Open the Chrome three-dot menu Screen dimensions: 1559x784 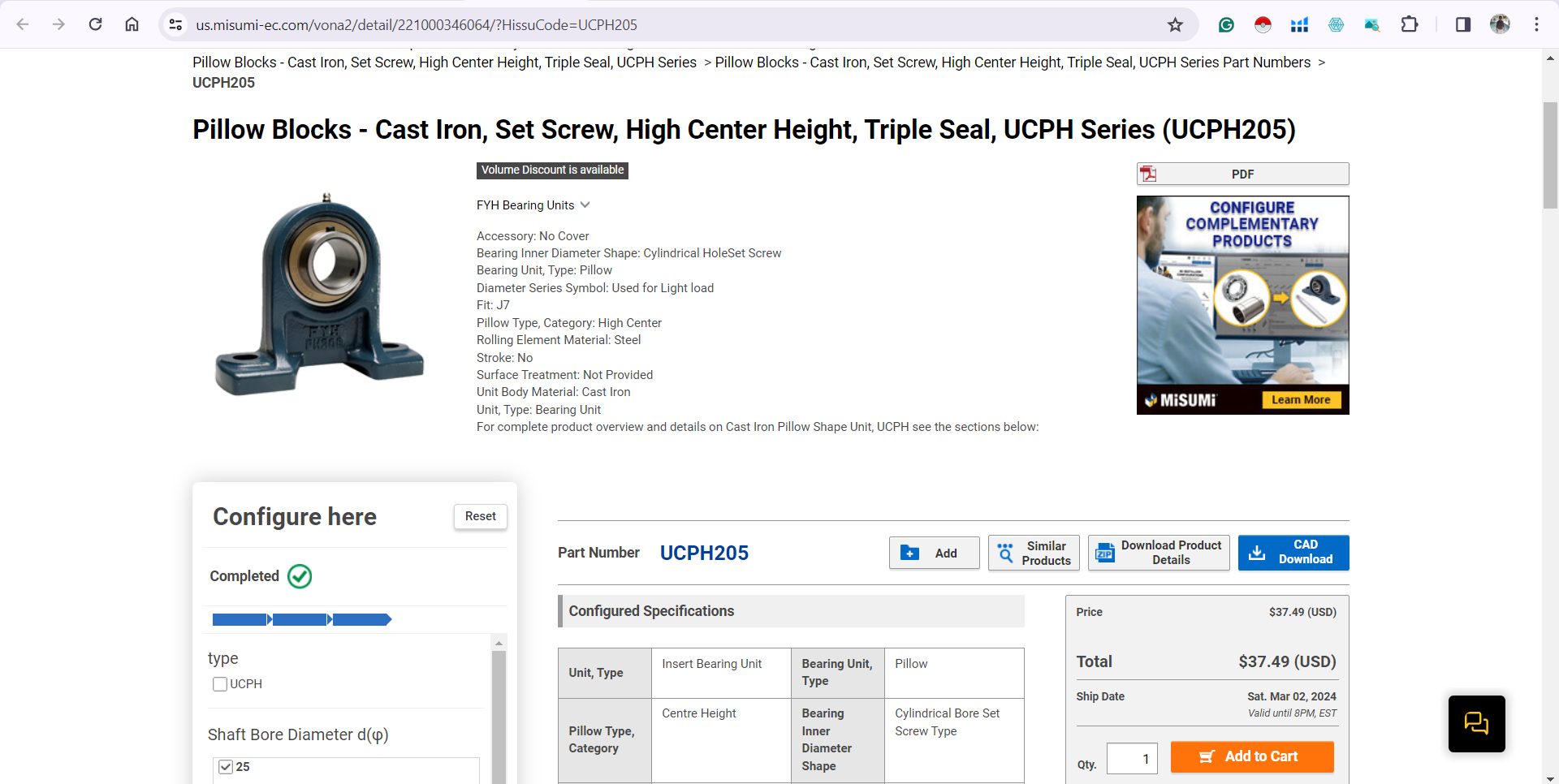(1536, 24)
